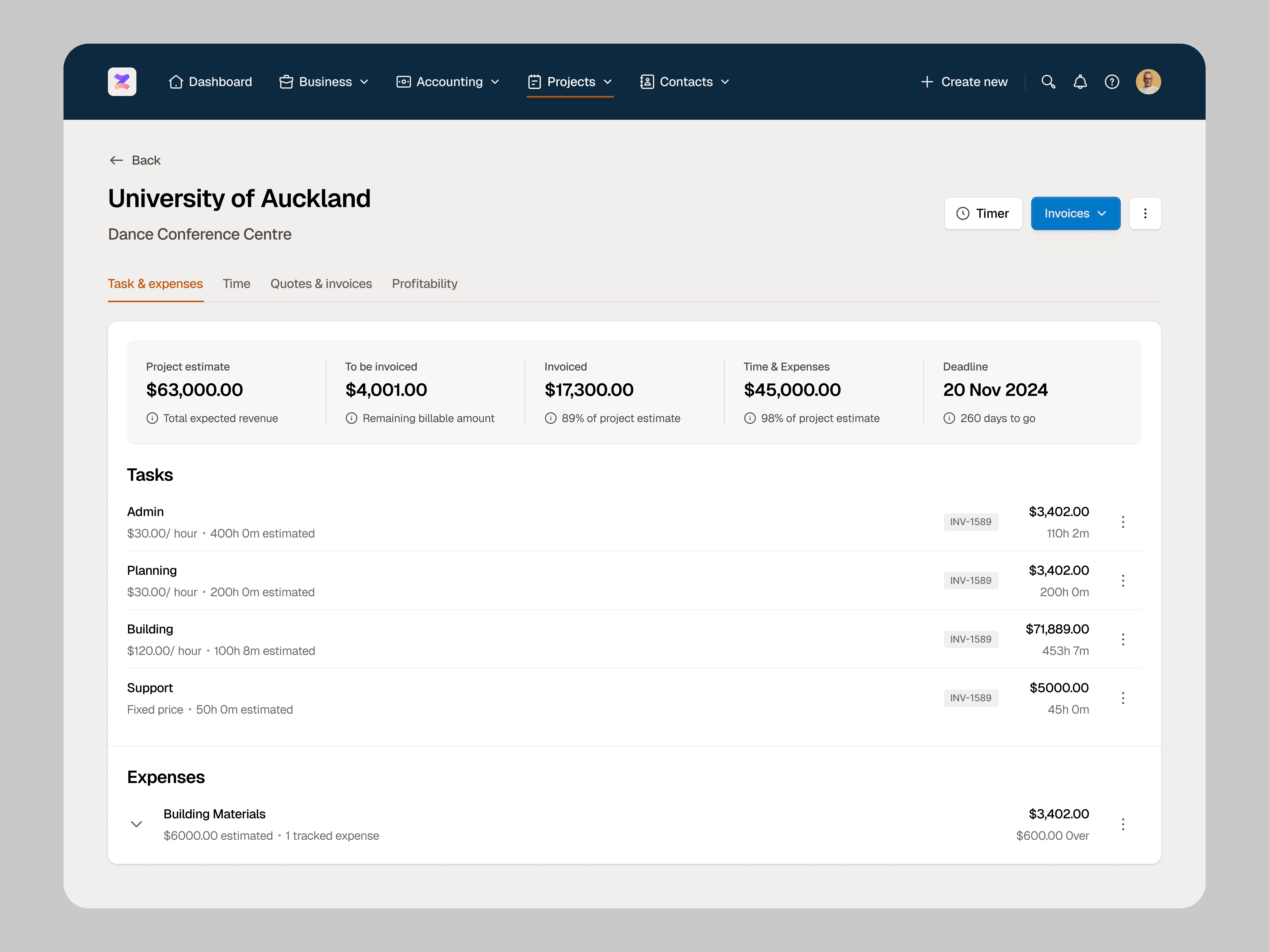Open the search icon in the header
Viewport: 1269px width, 952px height.
[x=1048, y=81]
